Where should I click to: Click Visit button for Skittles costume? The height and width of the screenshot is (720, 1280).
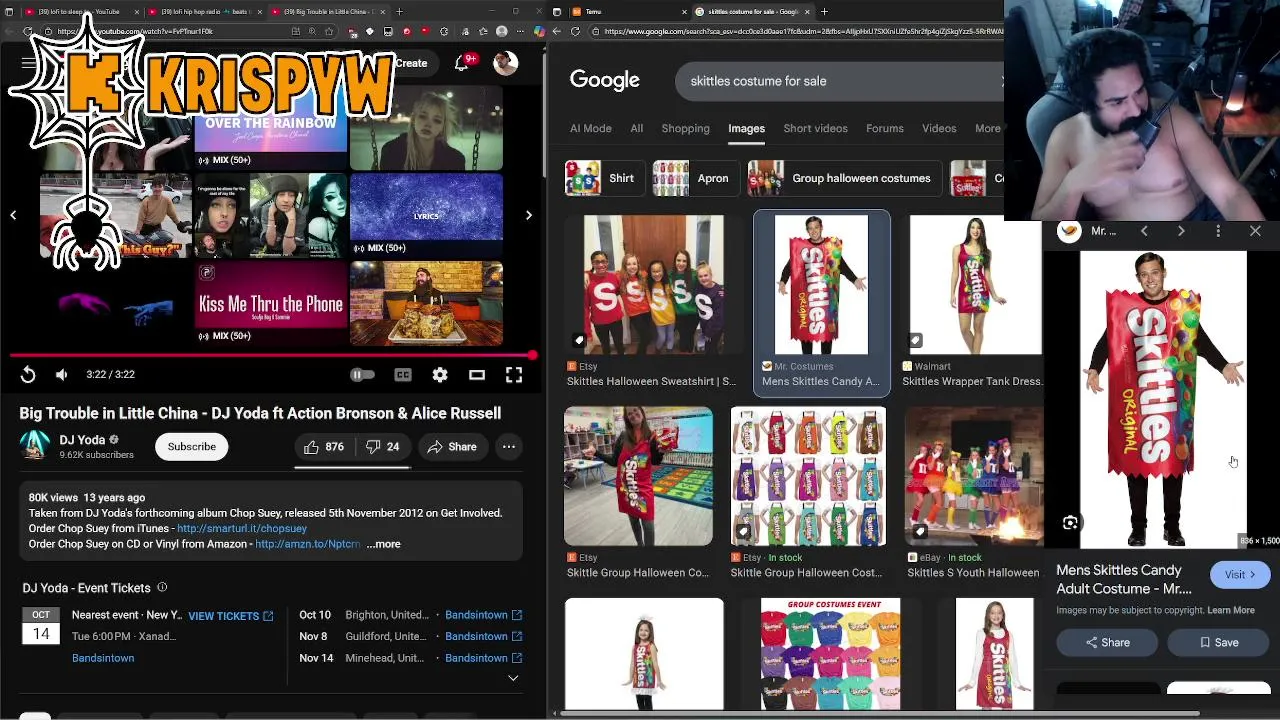pos(1240,575)
